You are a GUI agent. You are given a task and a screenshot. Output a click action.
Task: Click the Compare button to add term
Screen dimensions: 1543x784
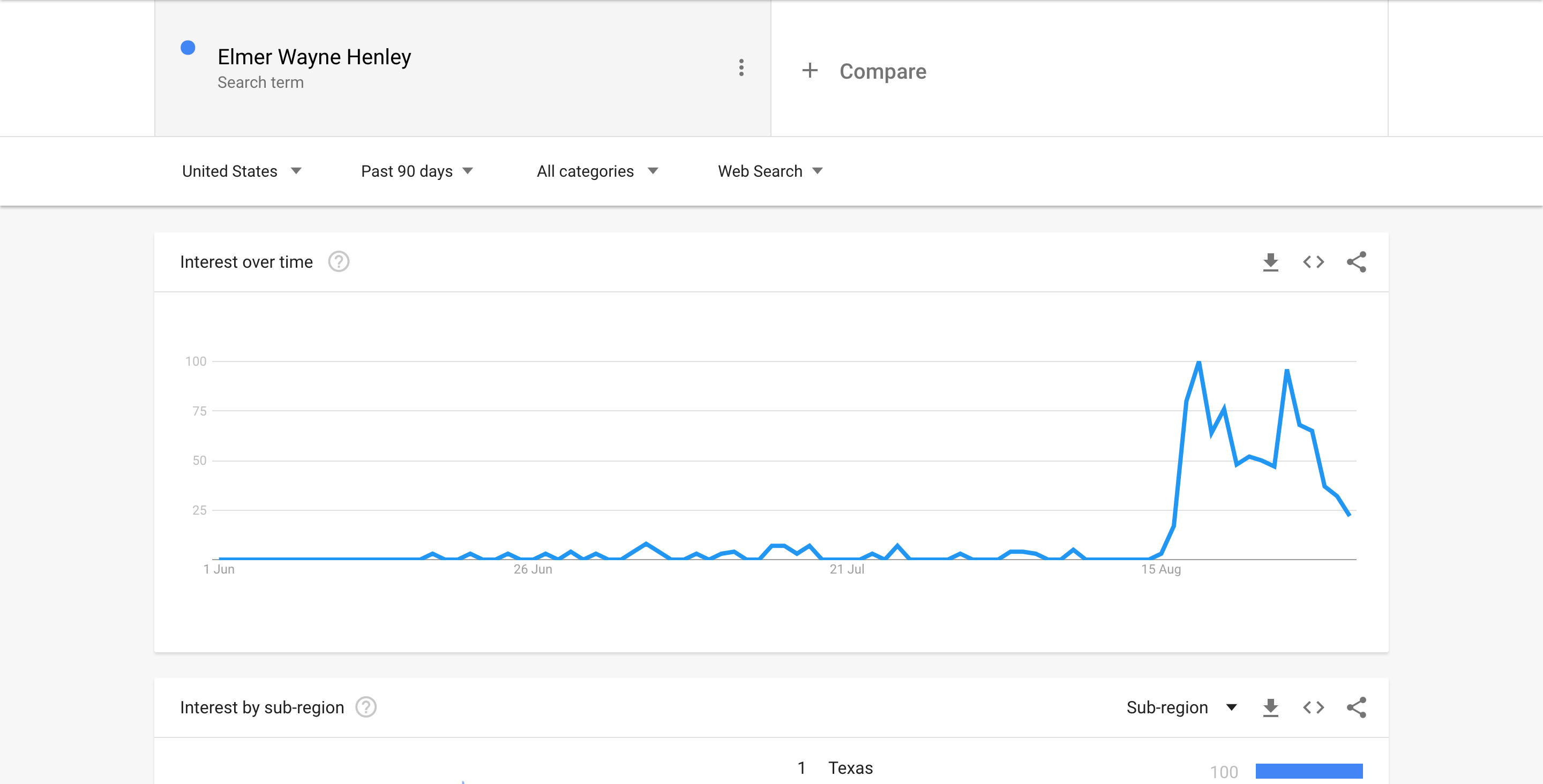pos(866,69)
